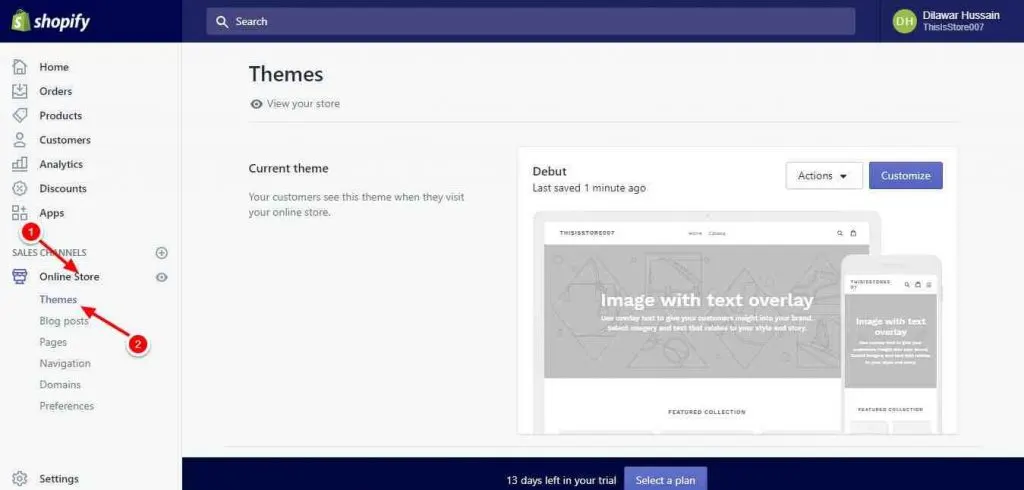
Task: Click the Customize button
Action: coord(906,176)
